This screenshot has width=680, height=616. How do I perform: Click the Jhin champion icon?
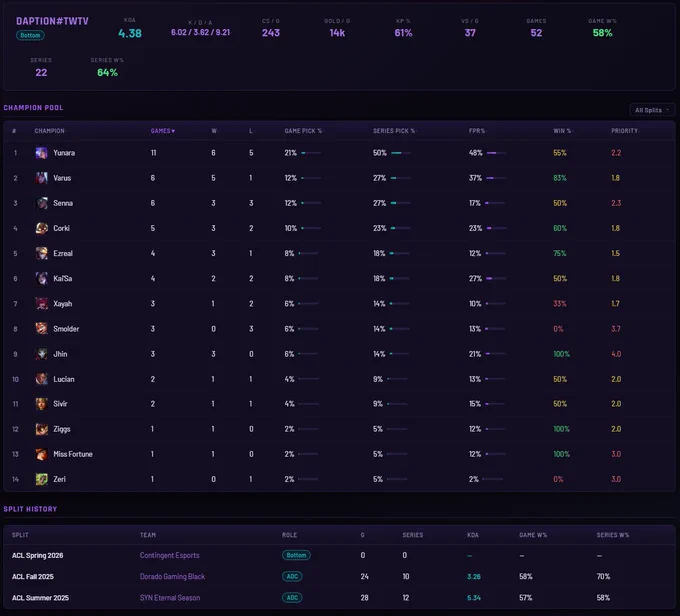click(x=42, y=354)
